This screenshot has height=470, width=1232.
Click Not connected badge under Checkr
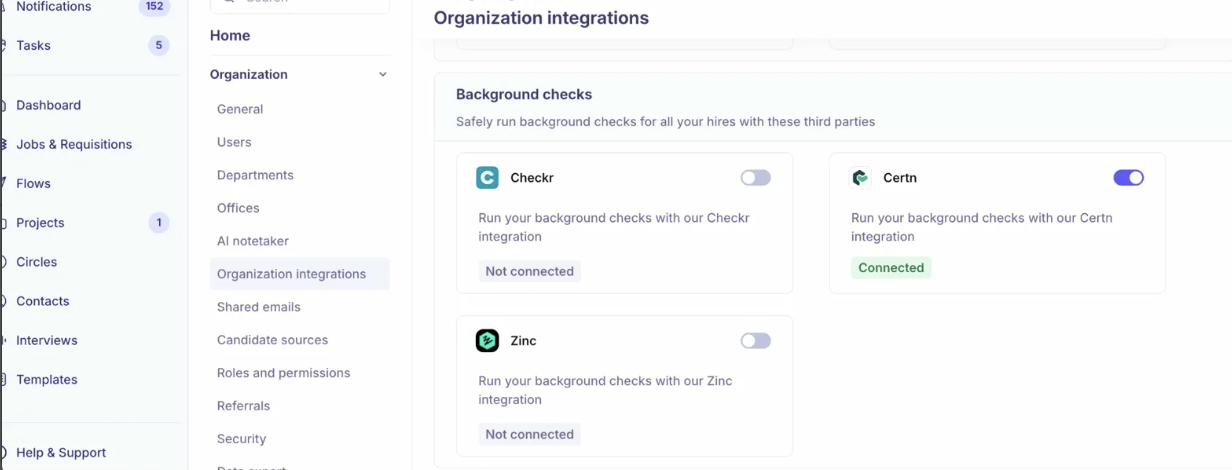coord(529,271)
